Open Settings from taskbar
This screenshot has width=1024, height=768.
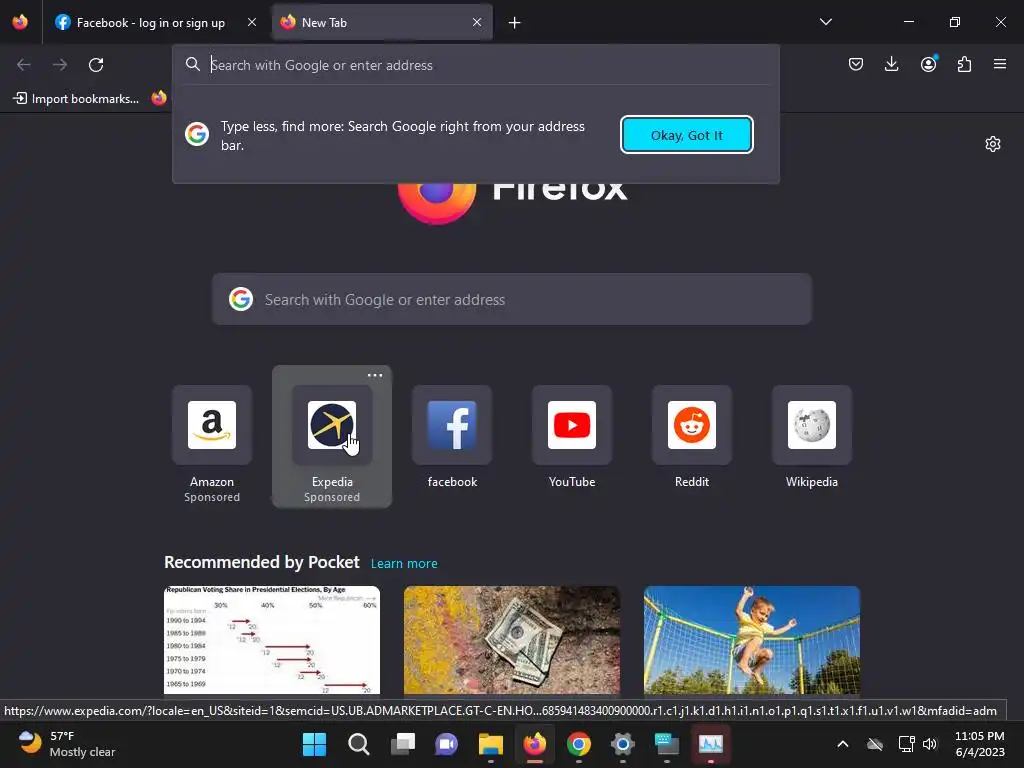pos(622,744)
